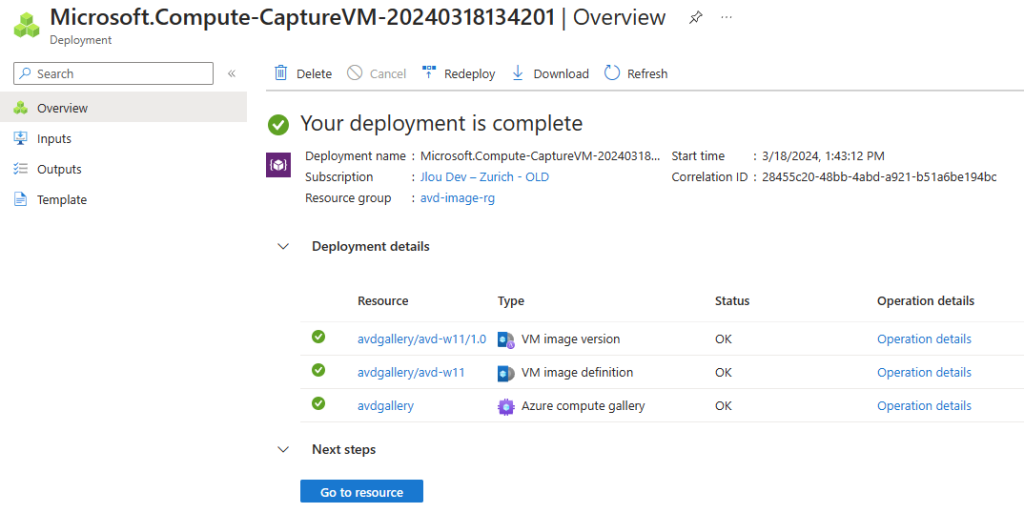Click the Operation details column header

pos(925,301)
